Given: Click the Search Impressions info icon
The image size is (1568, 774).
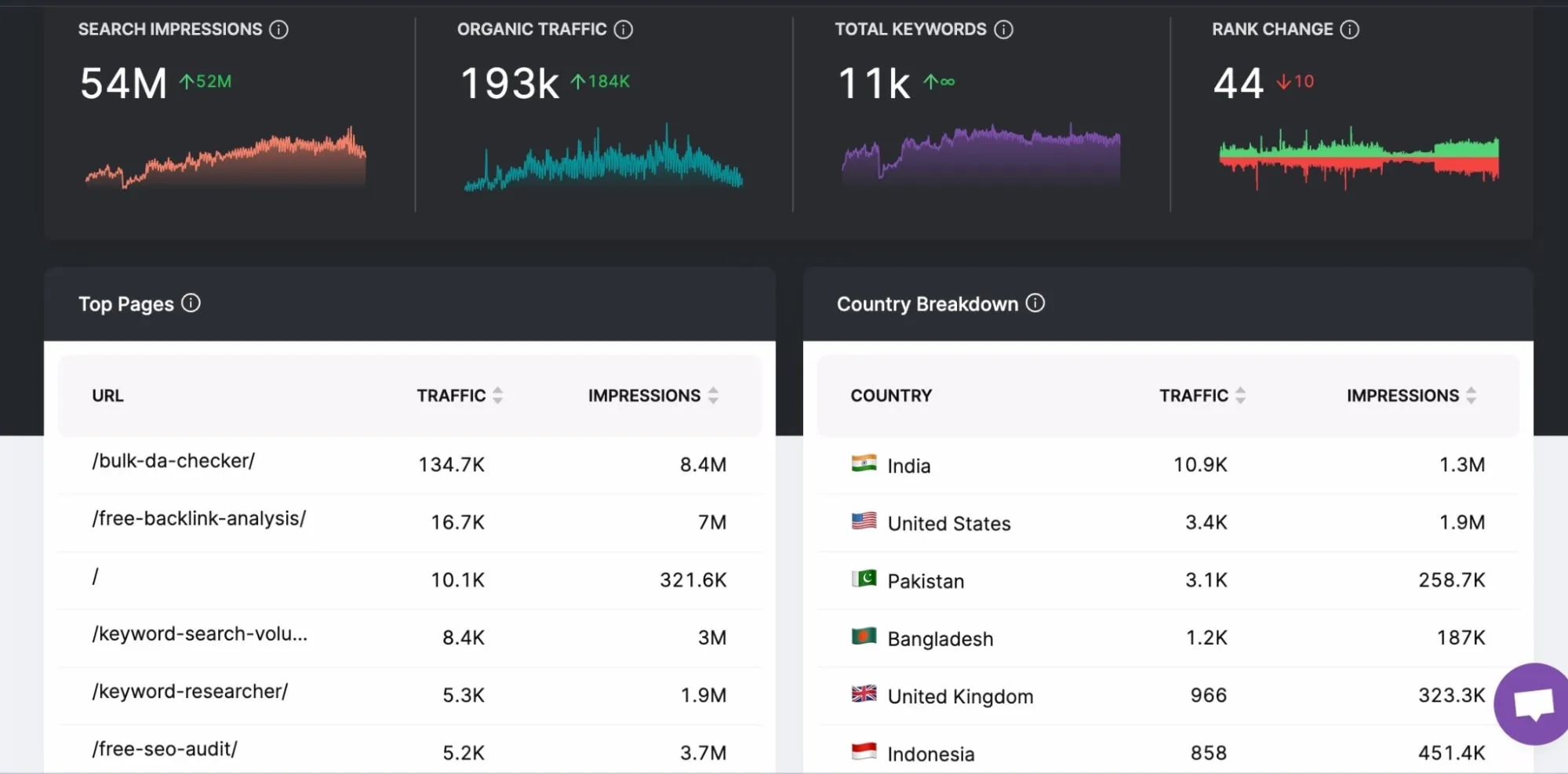Looking at the screenshot, I should click(278, 30).
